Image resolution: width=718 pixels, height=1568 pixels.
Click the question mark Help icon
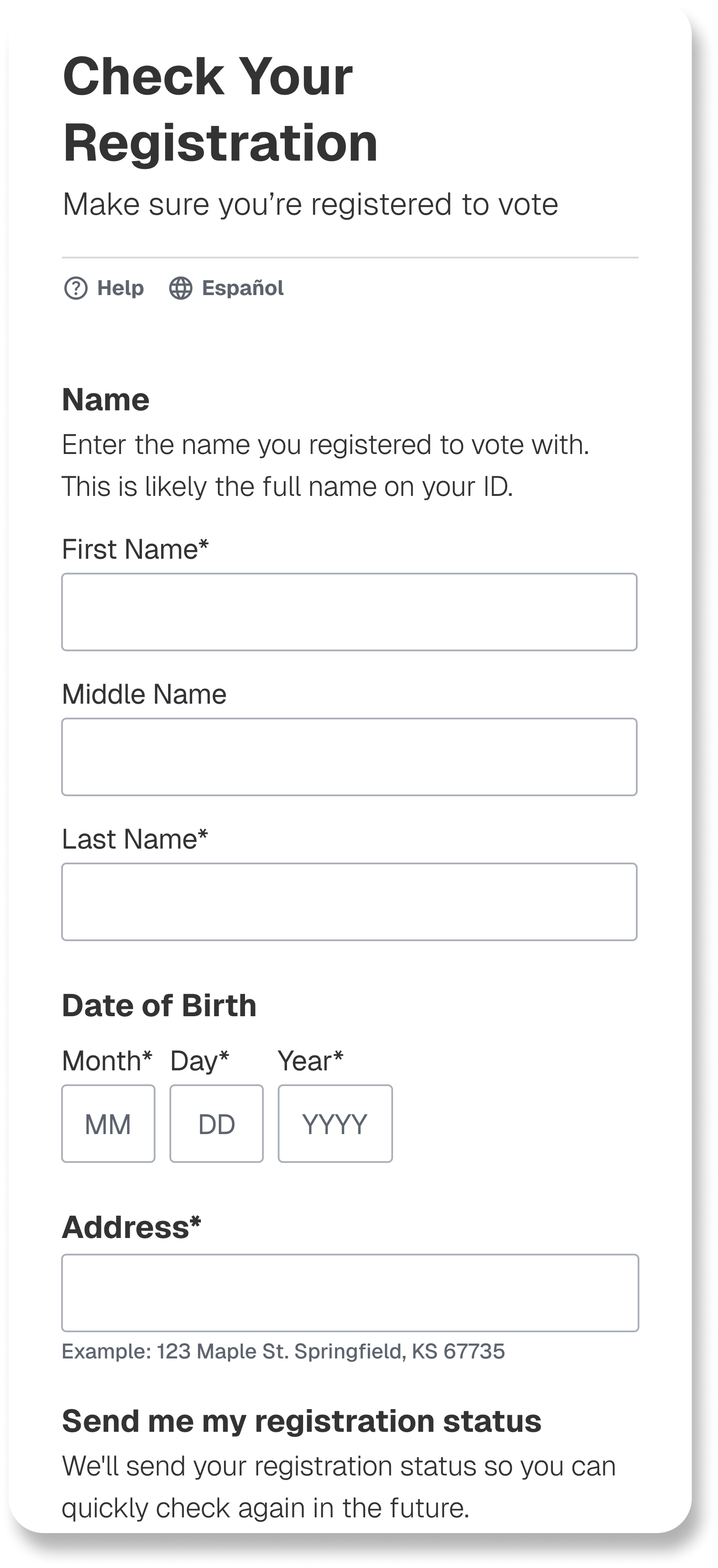coord(76,288)
